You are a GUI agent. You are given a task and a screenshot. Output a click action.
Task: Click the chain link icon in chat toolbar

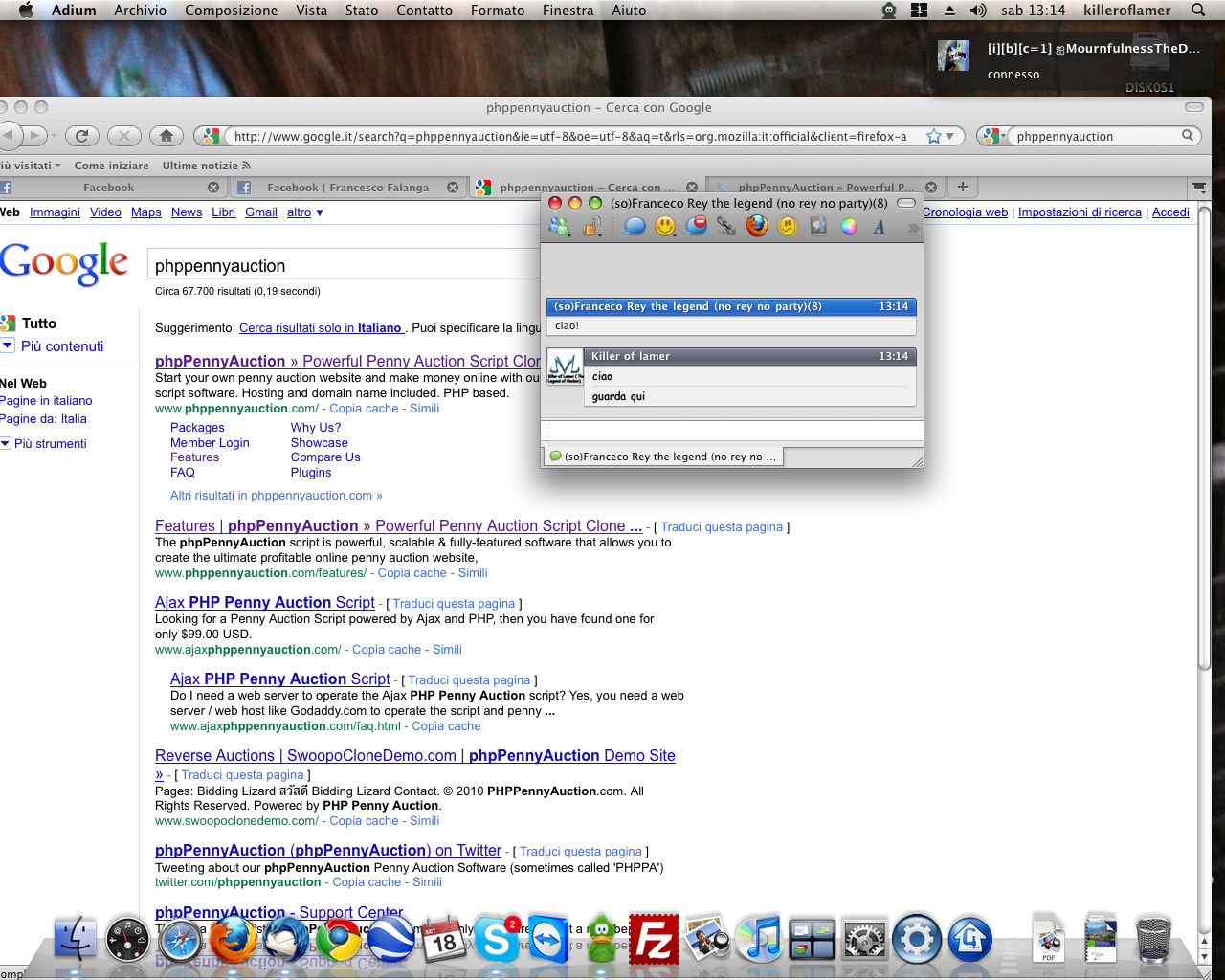tap(726, 227)
